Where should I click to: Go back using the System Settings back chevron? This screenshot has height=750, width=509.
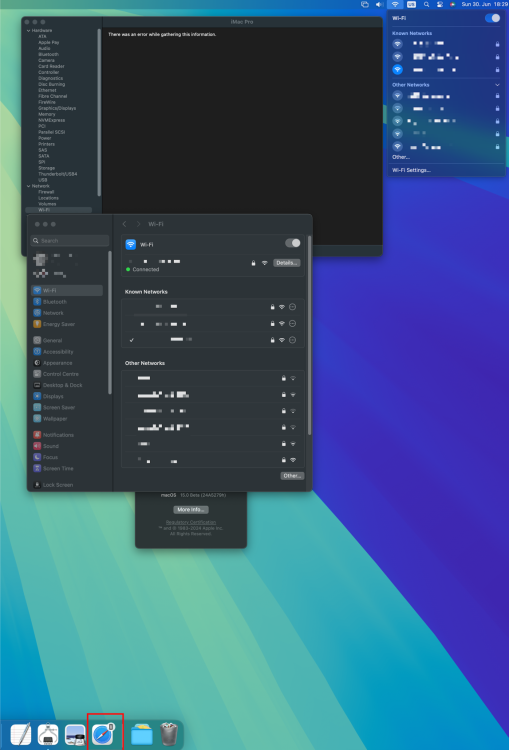[124, 224]
